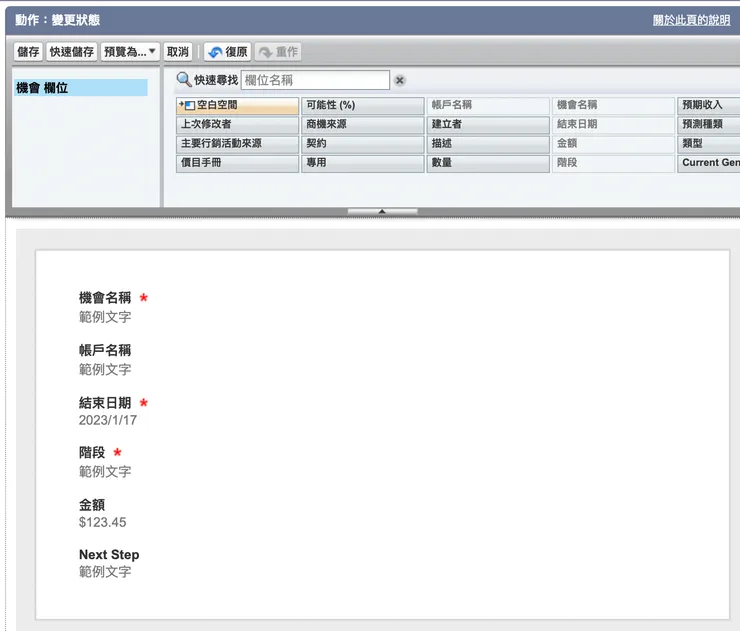The image size is (740, 631).
Task: Click the 復原 undo button
Action: [x=228, y=52]
